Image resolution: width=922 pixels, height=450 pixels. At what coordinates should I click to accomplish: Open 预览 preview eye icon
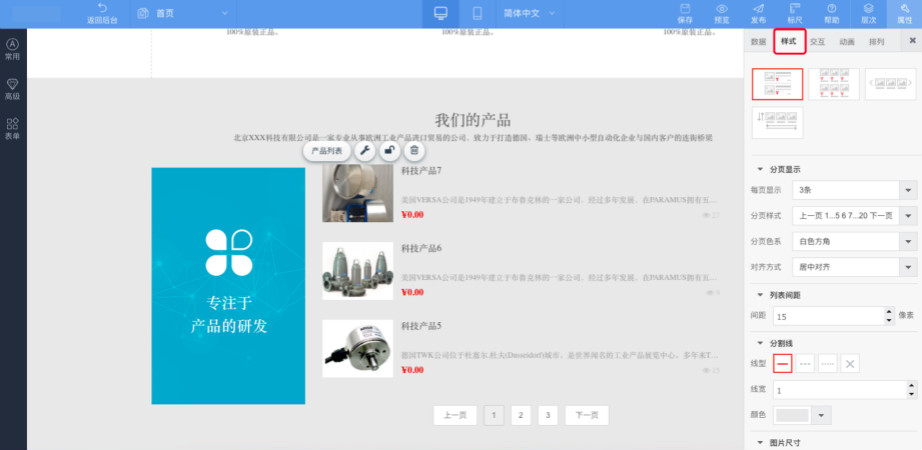tap(722, 13)
